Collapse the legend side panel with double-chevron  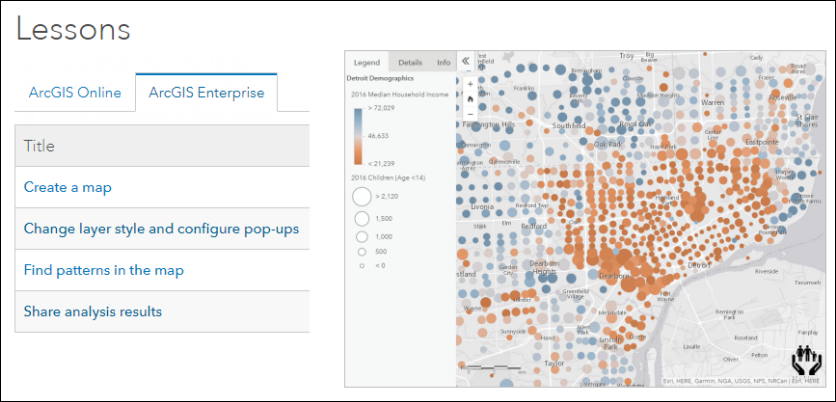click(x=465, y=61)
